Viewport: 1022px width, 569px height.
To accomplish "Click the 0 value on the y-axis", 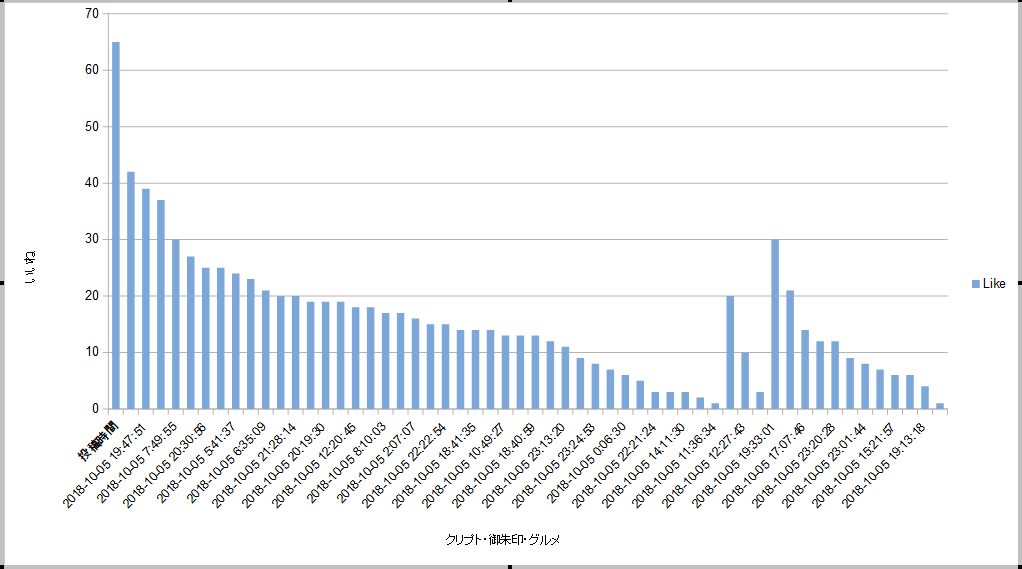I will tap(96, 409).
